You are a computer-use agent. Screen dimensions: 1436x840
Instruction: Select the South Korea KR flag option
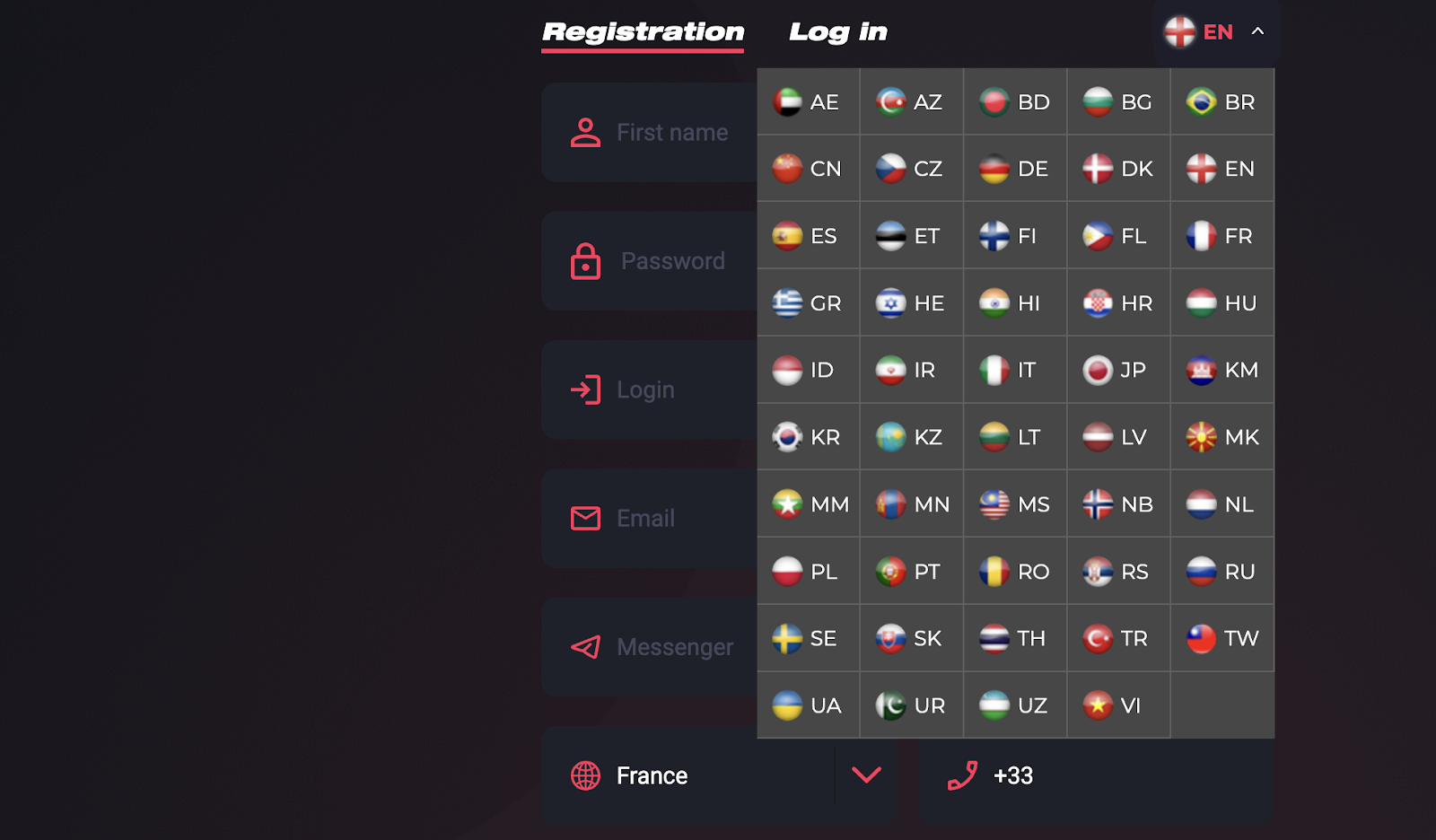click(808, 437)
